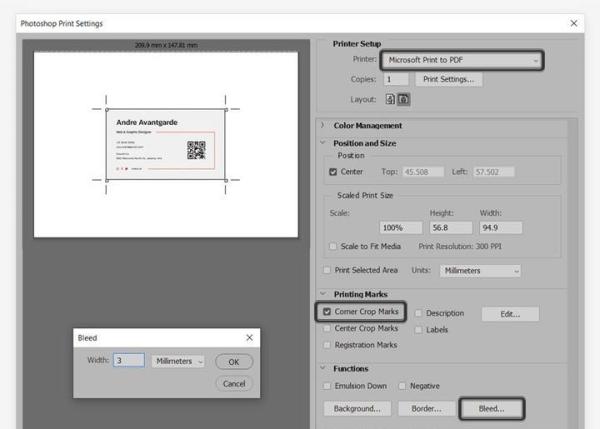Collapse the Functions section
Image resolution: width=600 pixels, height=429 pixels.
point(323,368)
